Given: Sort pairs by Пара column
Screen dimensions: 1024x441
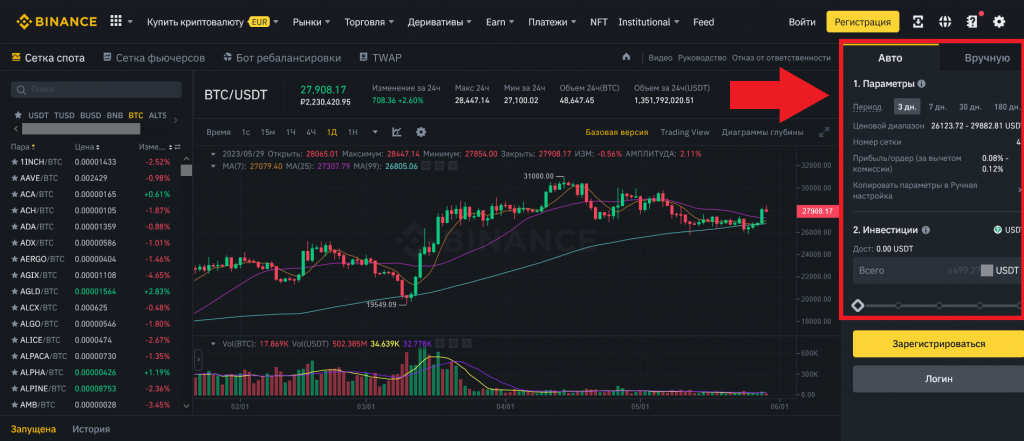Looking at the screenshot, I should coord(24,147).
